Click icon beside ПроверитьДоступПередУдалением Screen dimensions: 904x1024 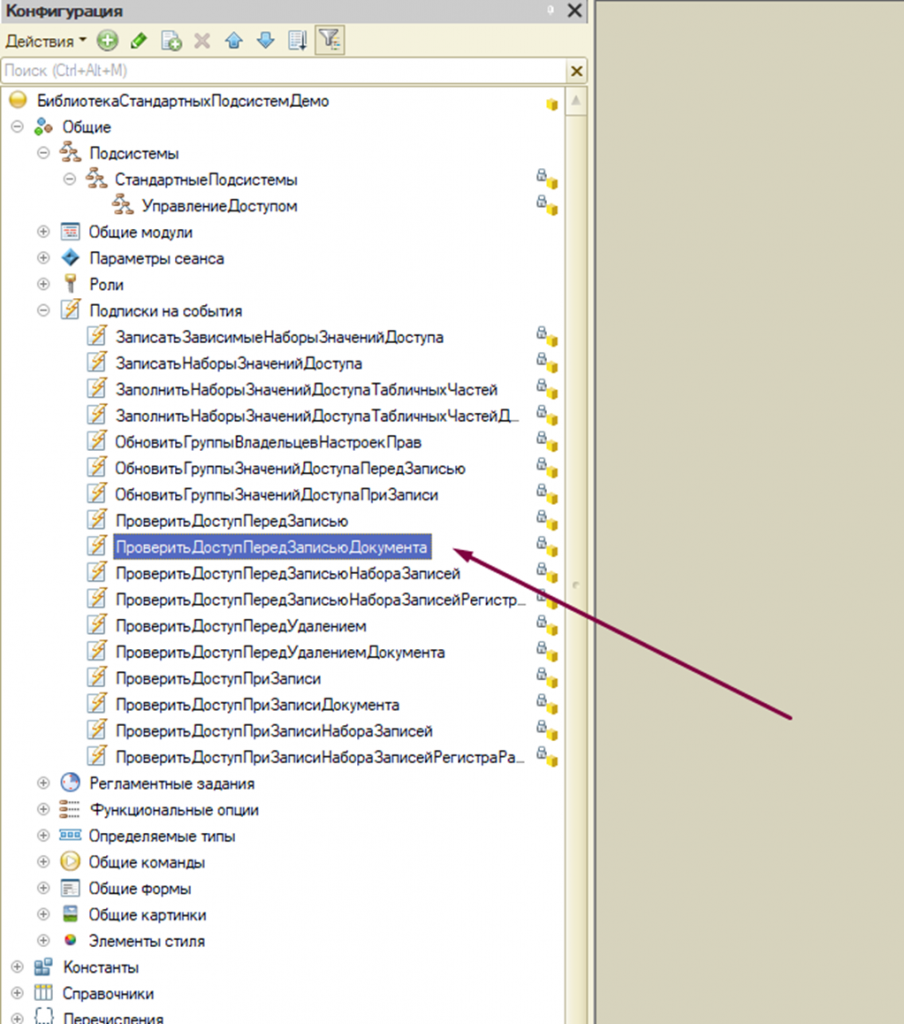pos(97,625)
